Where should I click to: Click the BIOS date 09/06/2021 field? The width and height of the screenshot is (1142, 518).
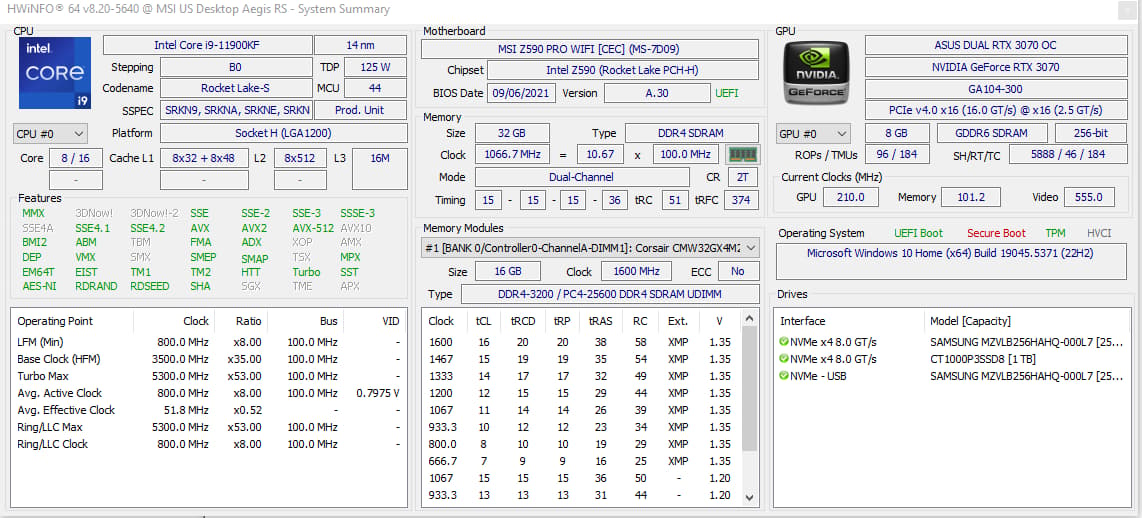pos(521,93)
